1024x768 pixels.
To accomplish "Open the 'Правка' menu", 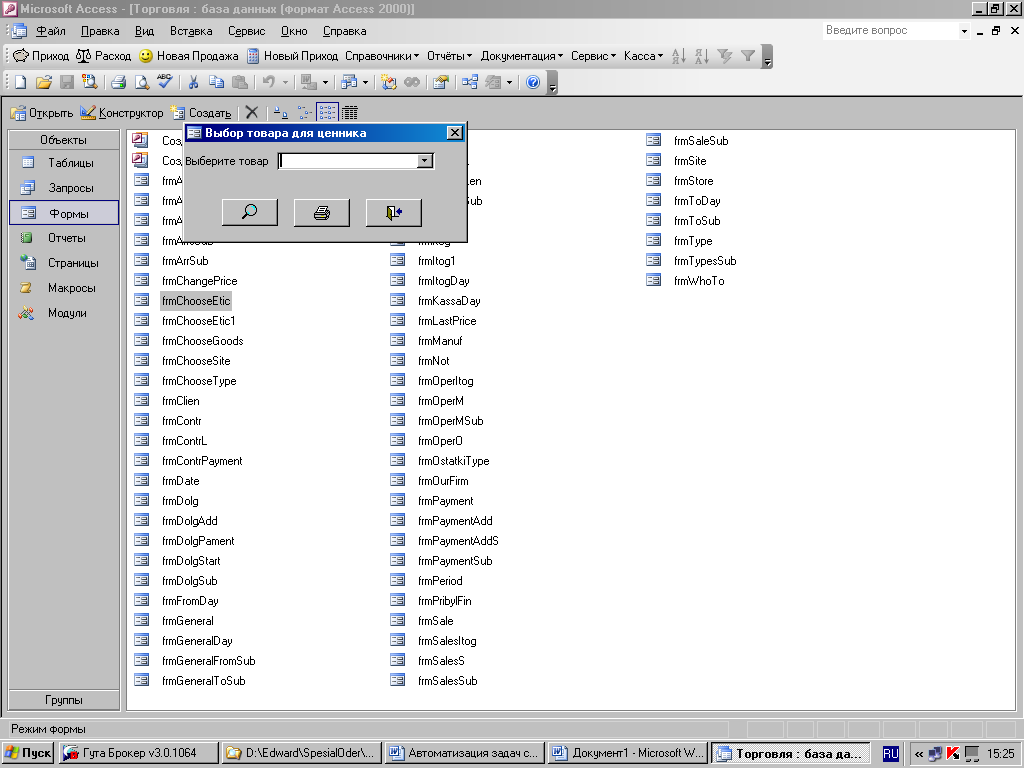I will pos(100,31).
